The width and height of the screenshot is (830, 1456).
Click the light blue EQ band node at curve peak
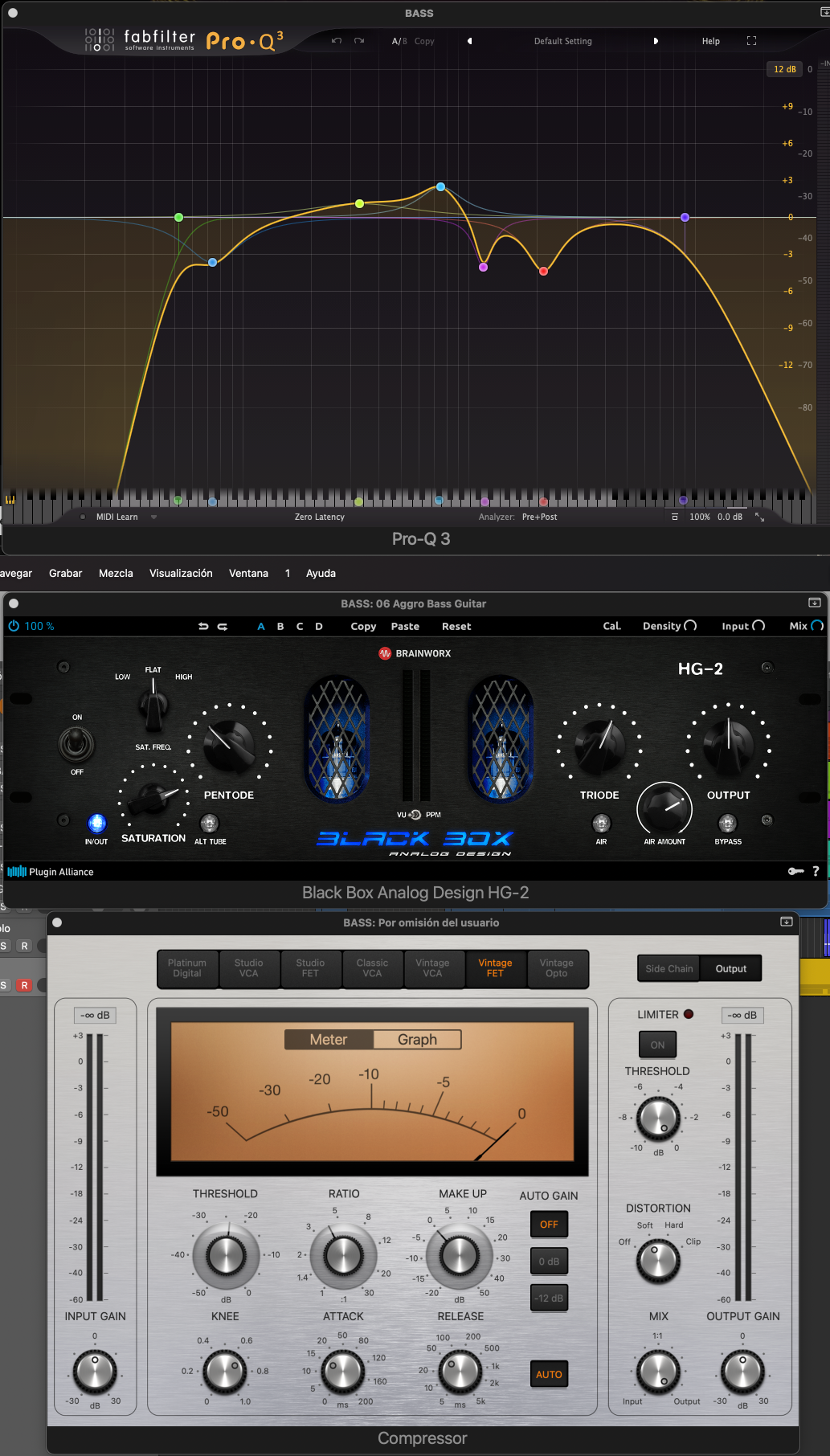440,186
